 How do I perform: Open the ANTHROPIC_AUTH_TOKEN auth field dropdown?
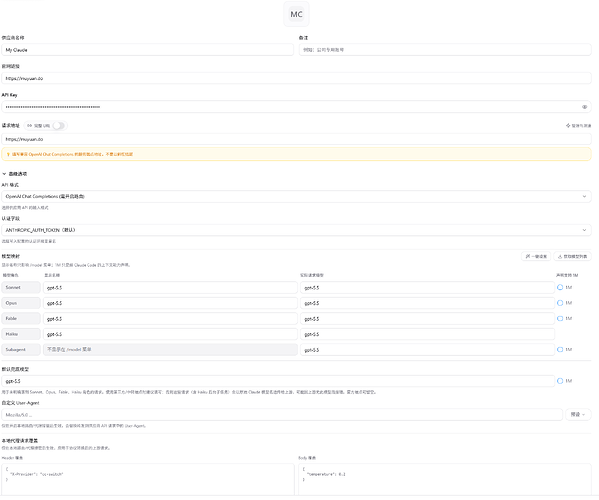tap(296, 230)
